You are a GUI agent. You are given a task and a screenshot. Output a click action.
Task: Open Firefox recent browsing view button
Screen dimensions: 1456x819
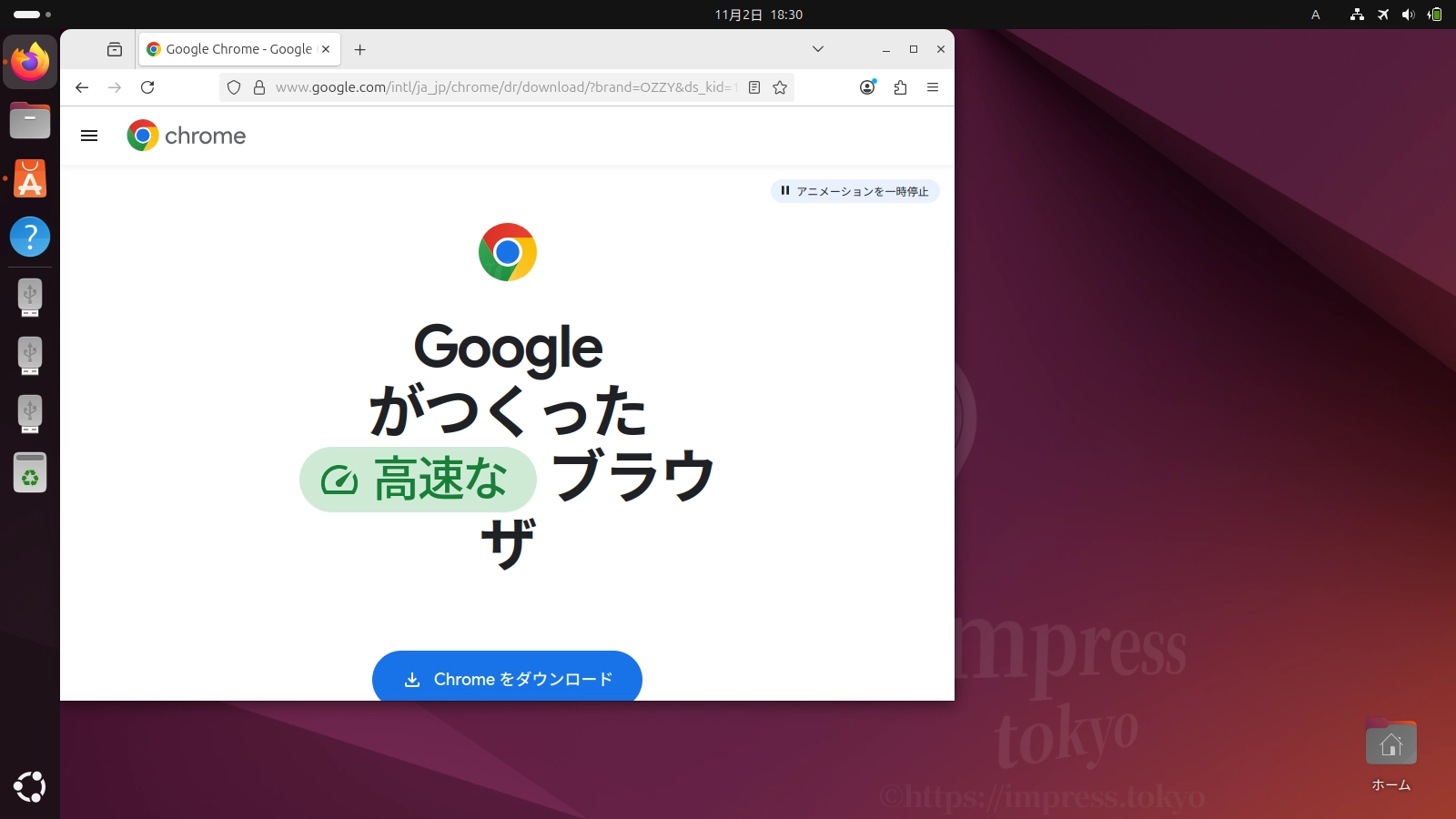[115, 49]
